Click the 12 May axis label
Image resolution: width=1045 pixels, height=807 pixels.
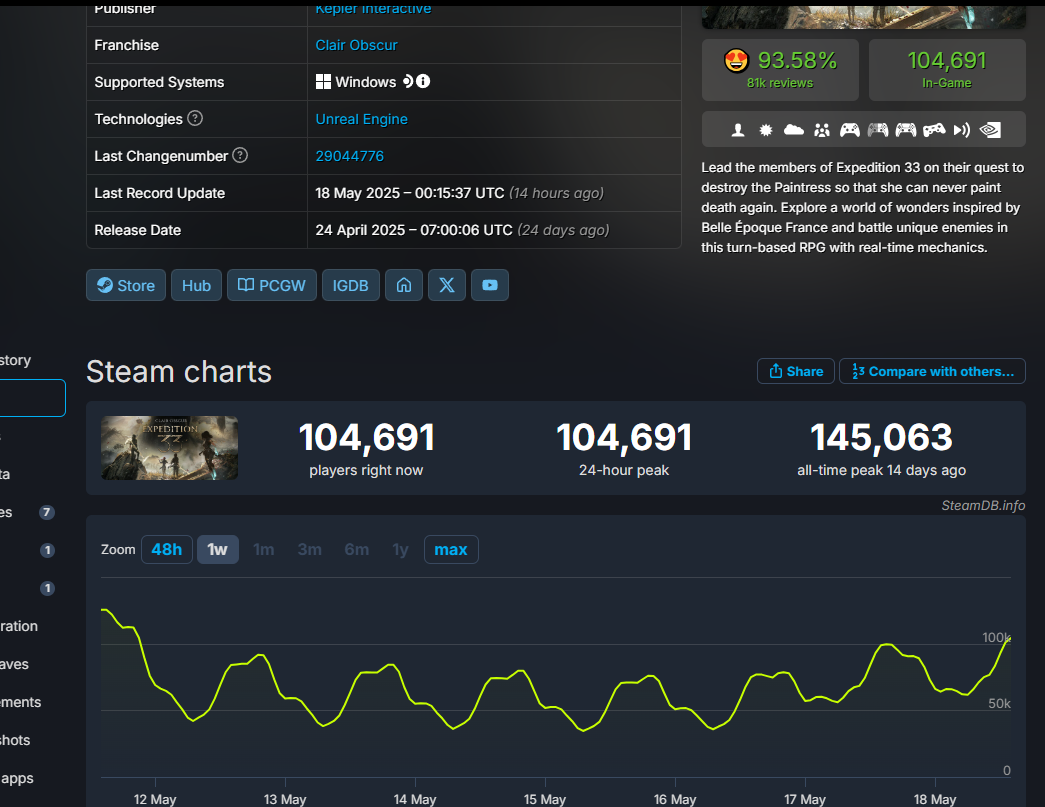155,799
